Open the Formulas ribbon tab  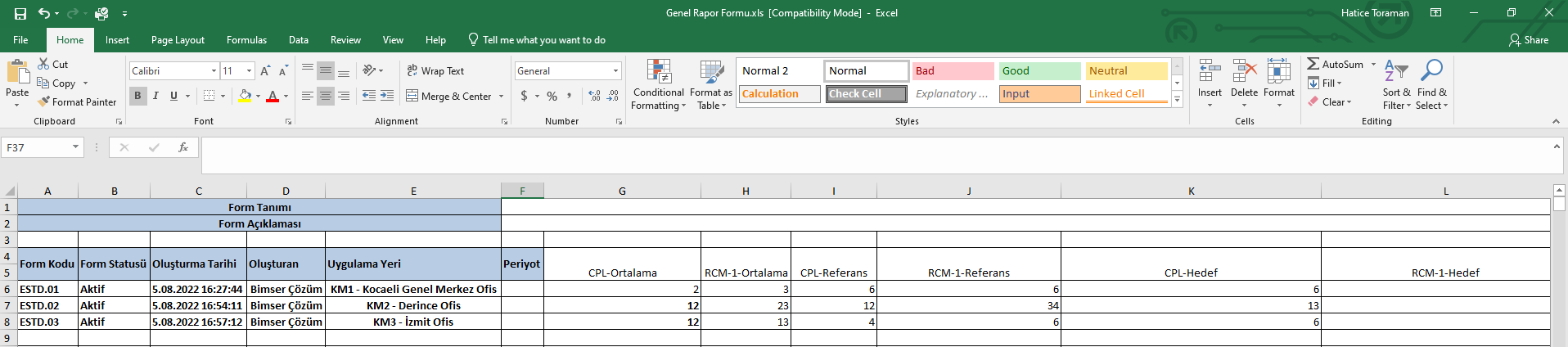pos(246,40)
